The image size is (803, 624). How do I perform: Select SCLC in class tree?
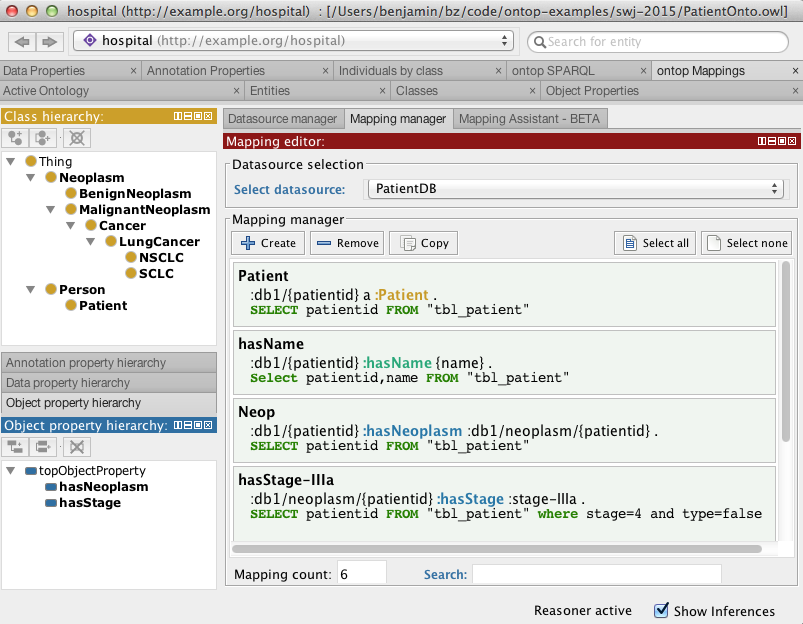[x=156, y=274]
